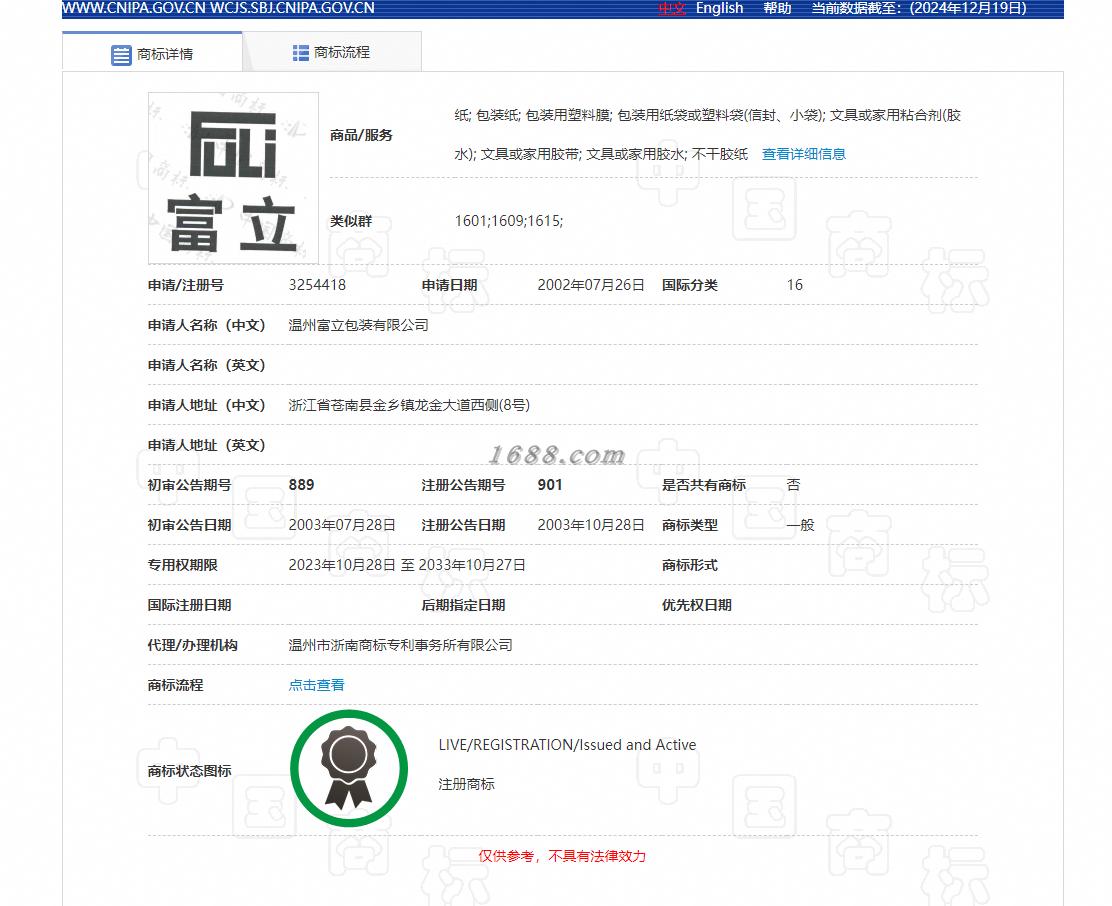The height and width of the screenshot is (906, 1112).
Task: Click the 中文 language link
Action: coord(672,9)
